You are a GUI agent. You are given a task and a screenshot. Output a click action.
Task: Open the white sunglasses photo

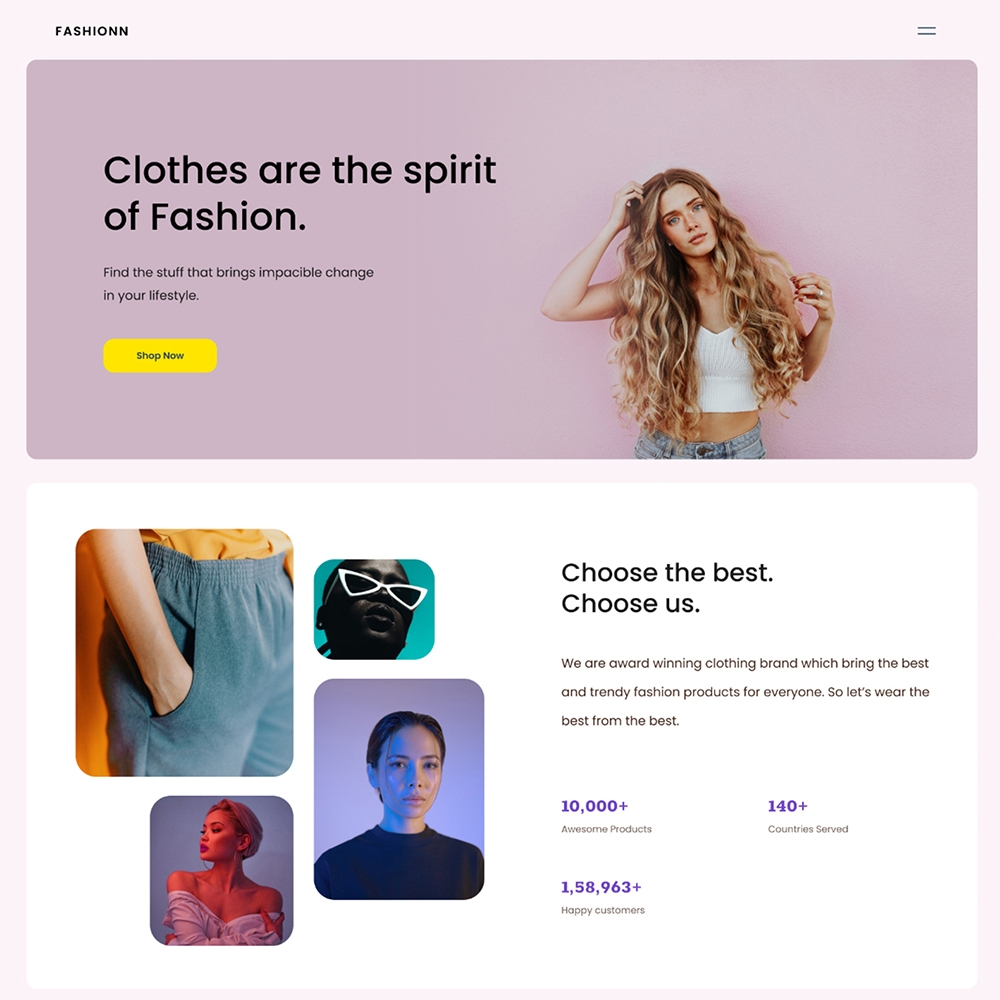tap(374, 609)
